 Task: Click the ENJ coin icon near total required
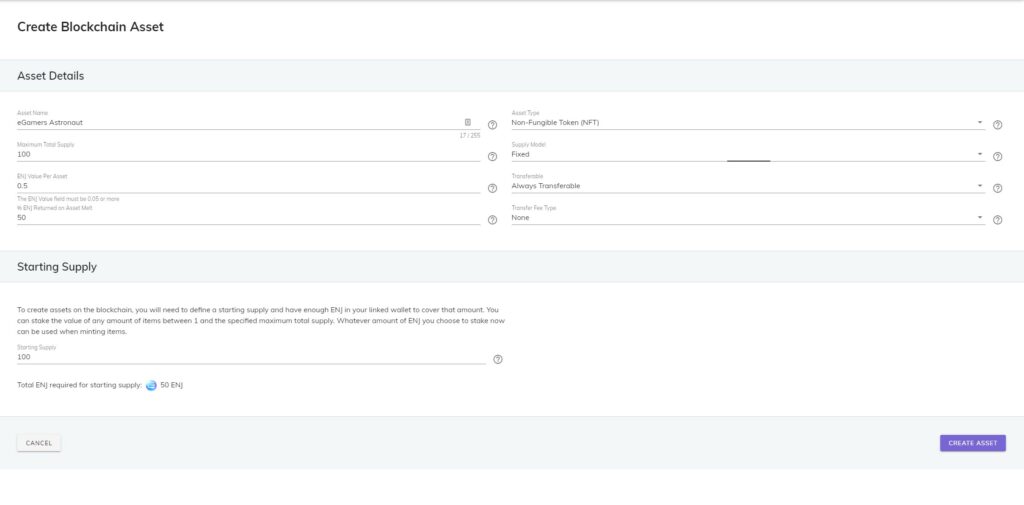tap(152, 385)
